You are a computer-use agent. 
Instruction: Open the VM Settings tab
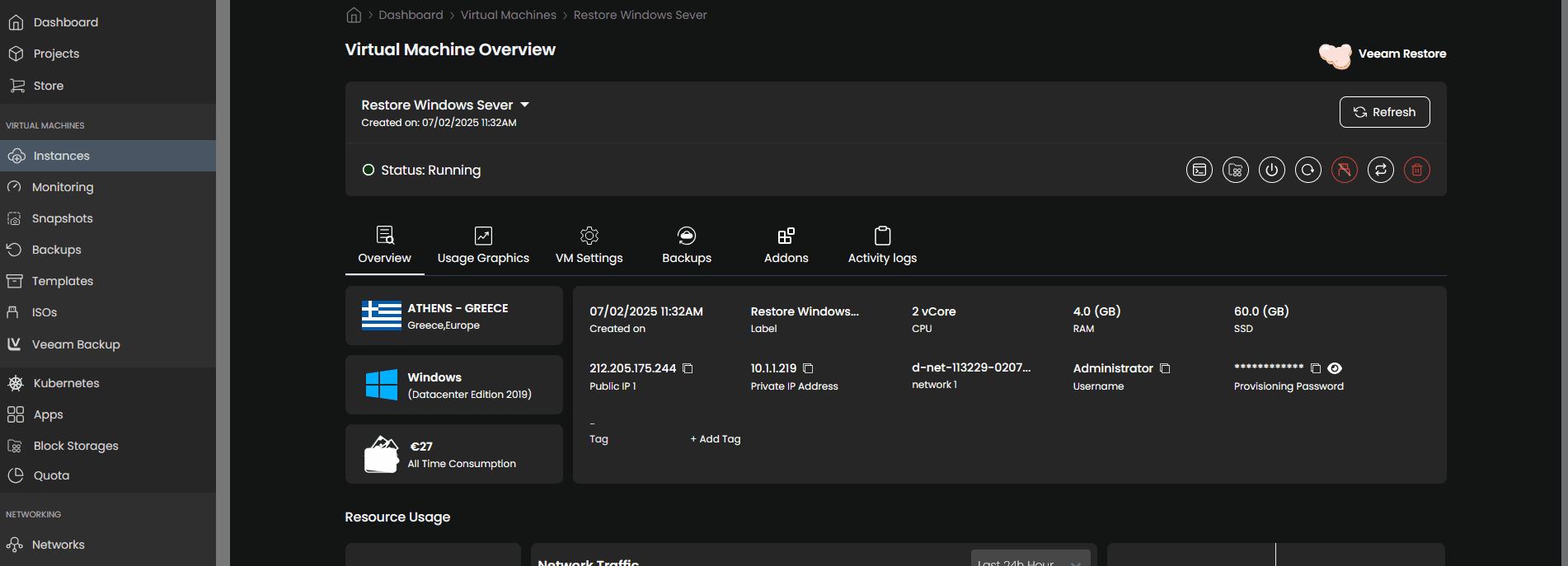point(589,246)
